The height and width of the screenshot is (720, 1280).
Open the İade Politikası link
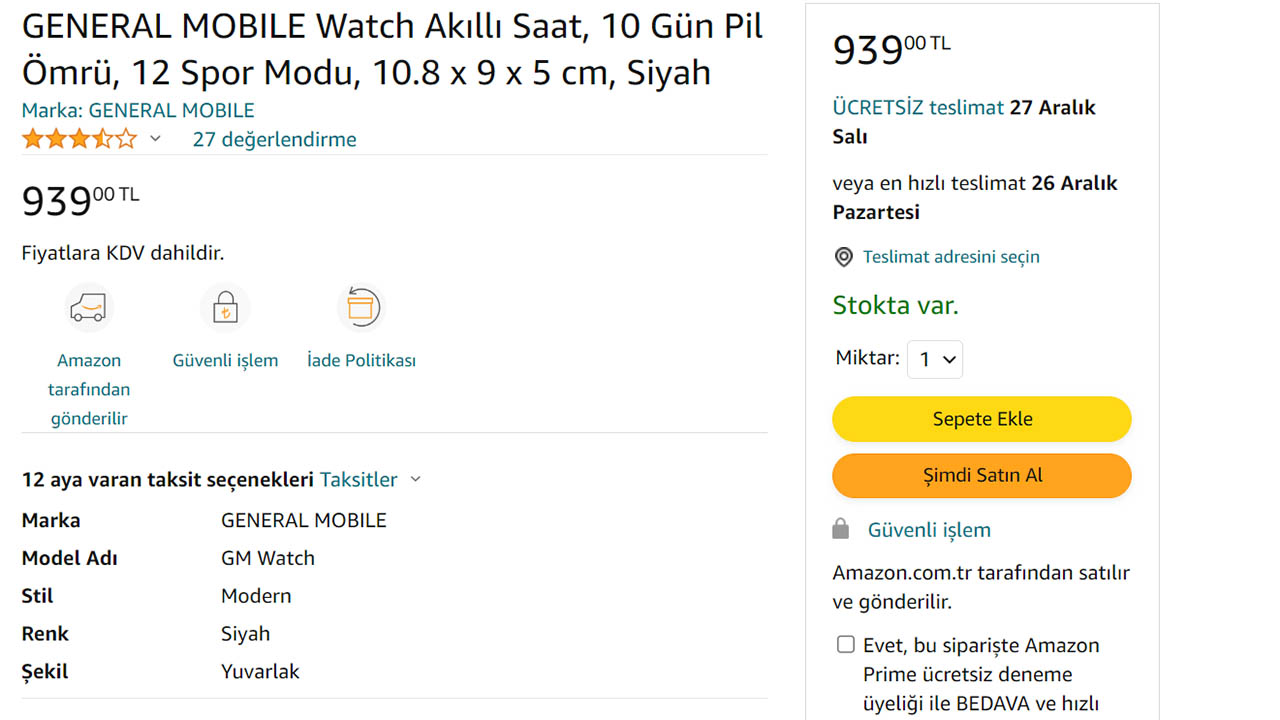pyautogui.click(x=361, y=361)
